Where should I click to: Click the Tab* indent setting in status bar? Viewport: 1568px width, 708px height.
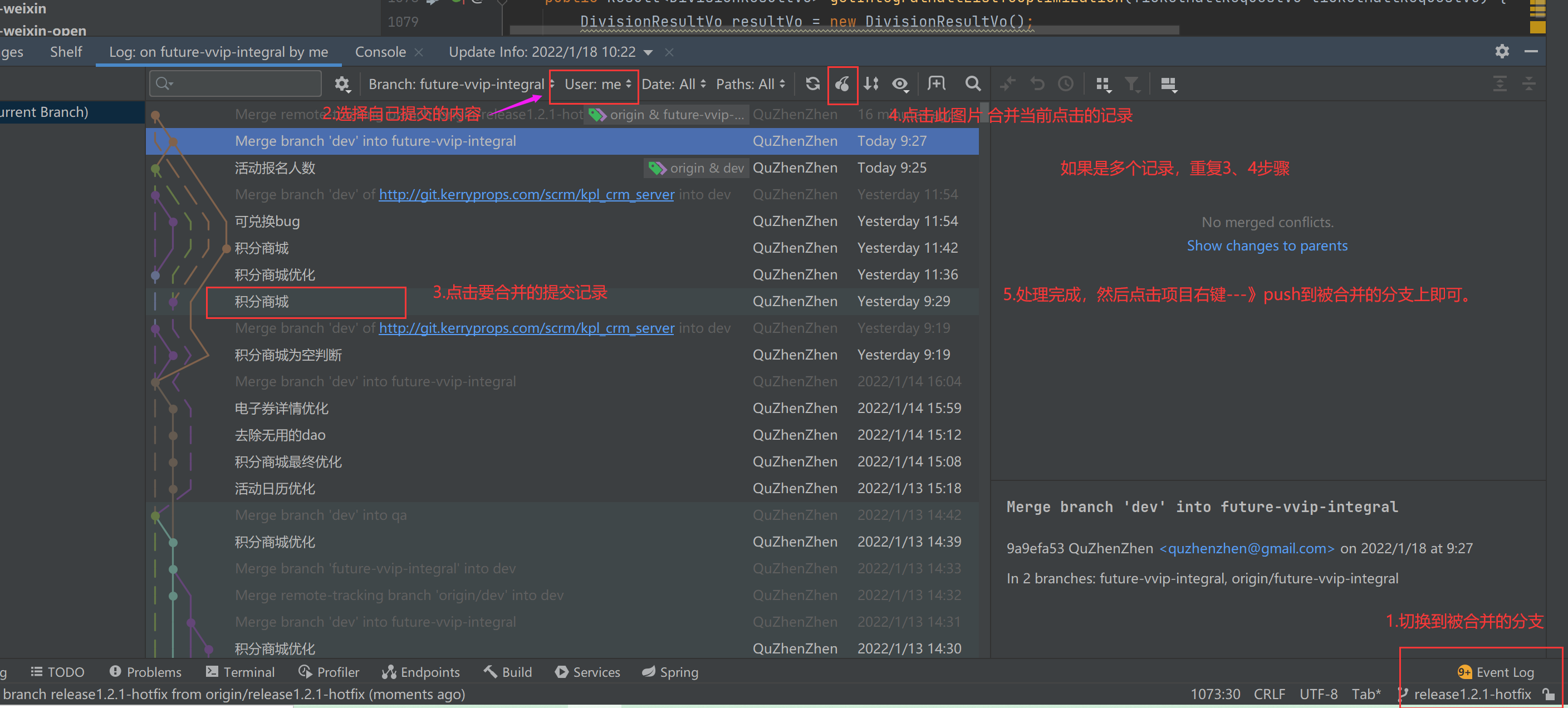tap(1366, 694)
